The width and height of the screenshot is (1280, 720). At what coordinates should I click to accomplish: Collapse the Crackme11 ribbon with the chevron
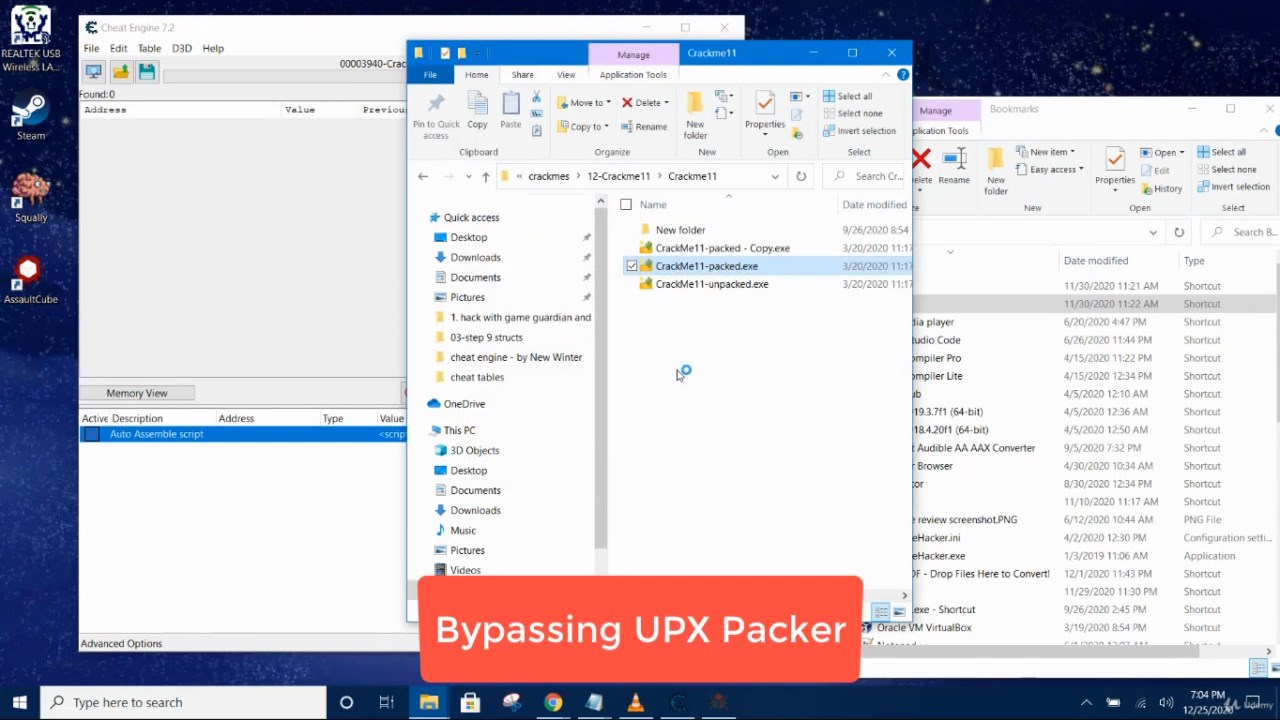coord(886,74)
